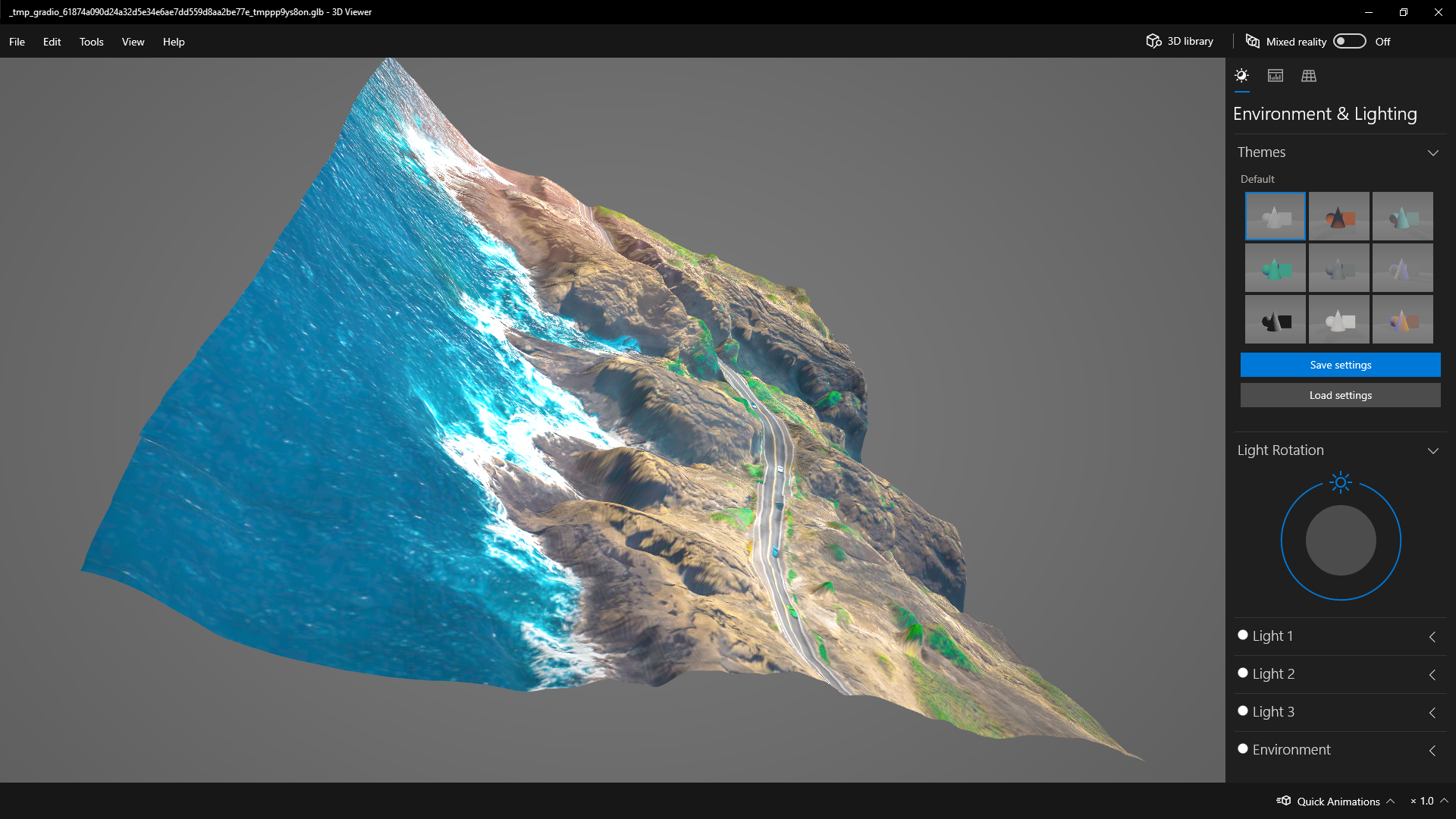
Task: Click the 3D library icon
Action: [1152, 41]
